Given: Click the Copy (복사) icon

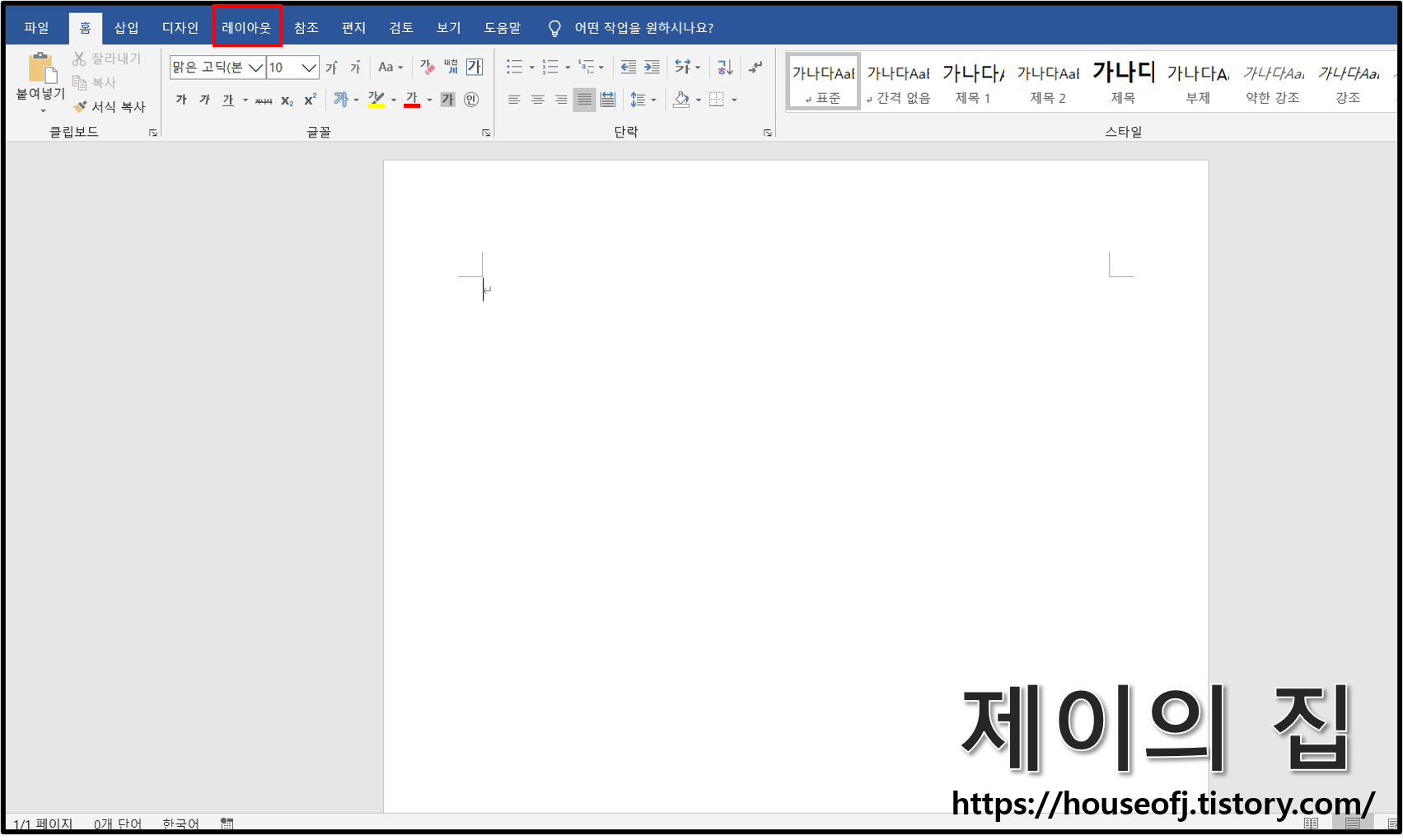Looking at the screenshot, I should [x=80, y=82].
